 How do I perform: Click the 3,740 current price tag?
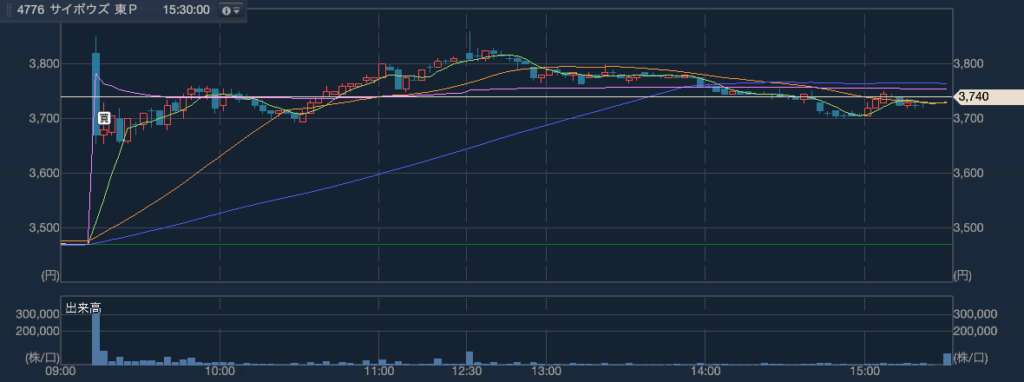[x=987, y=97]
